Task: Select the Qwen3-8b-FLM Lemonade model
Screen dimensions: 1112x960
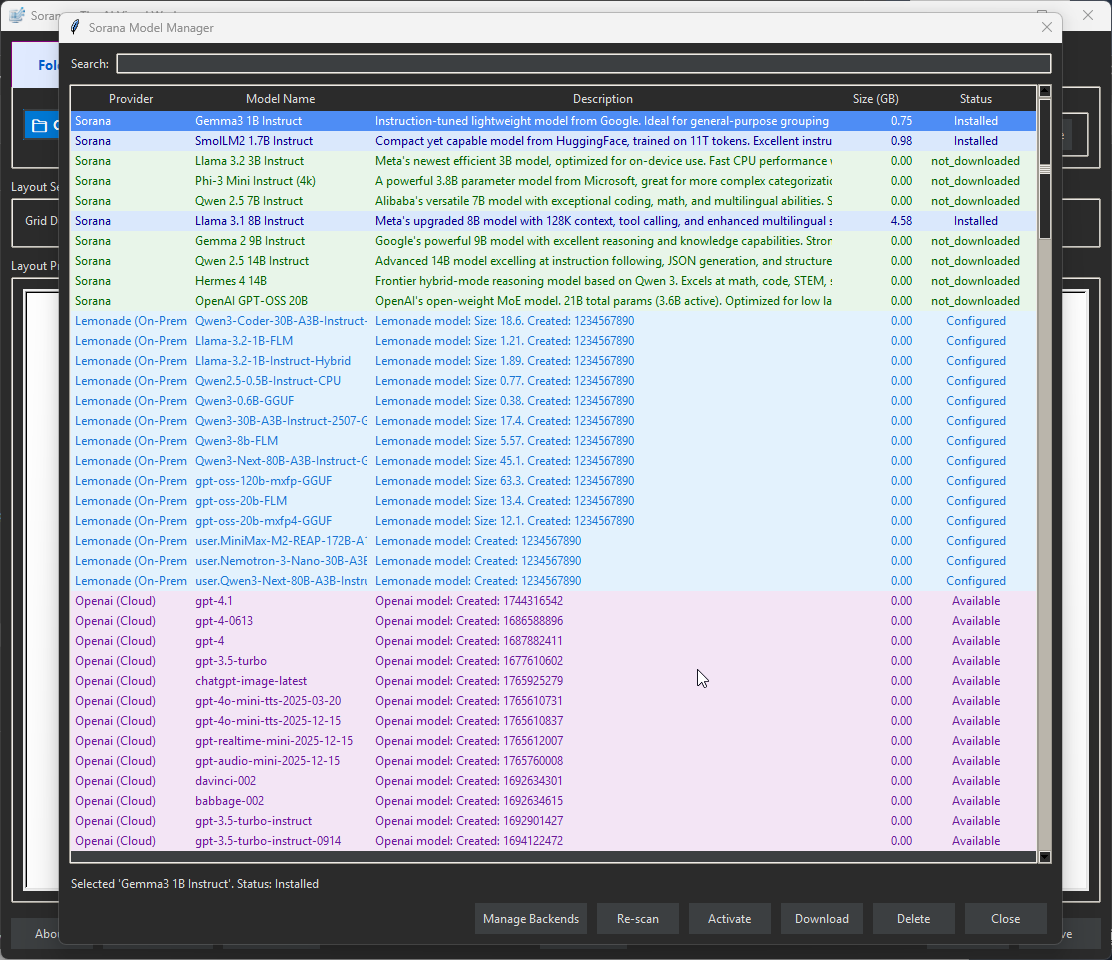Action: (400, 440)
